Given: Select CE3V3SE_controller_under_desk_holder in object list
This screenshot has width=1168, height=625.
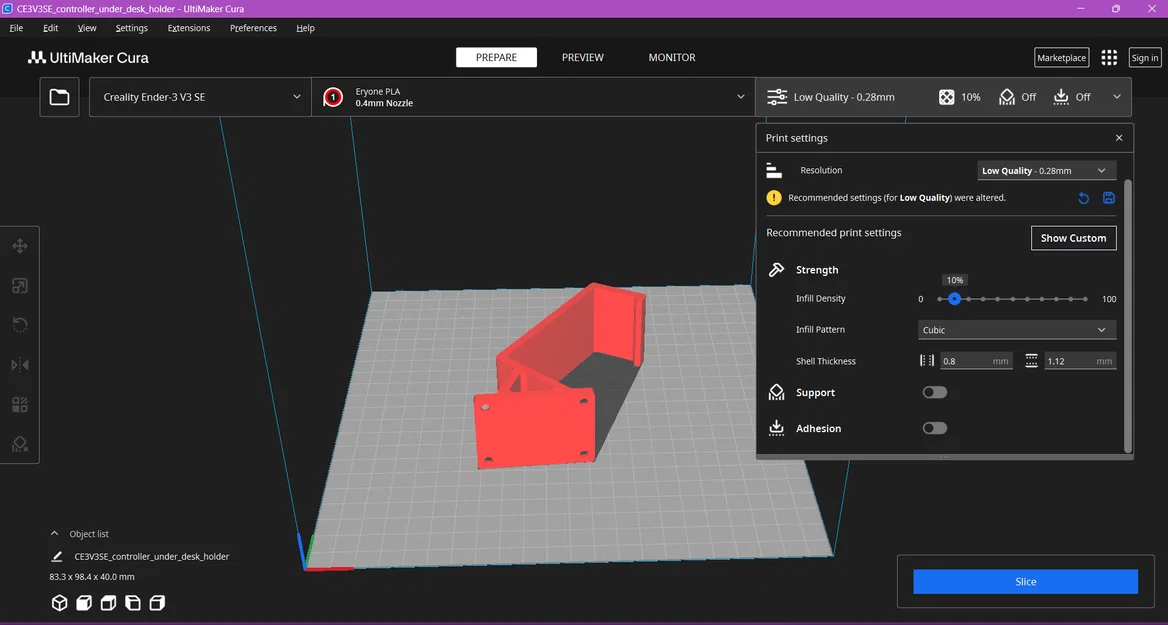Looking at the screenshot, I should [x=151, y=556].
